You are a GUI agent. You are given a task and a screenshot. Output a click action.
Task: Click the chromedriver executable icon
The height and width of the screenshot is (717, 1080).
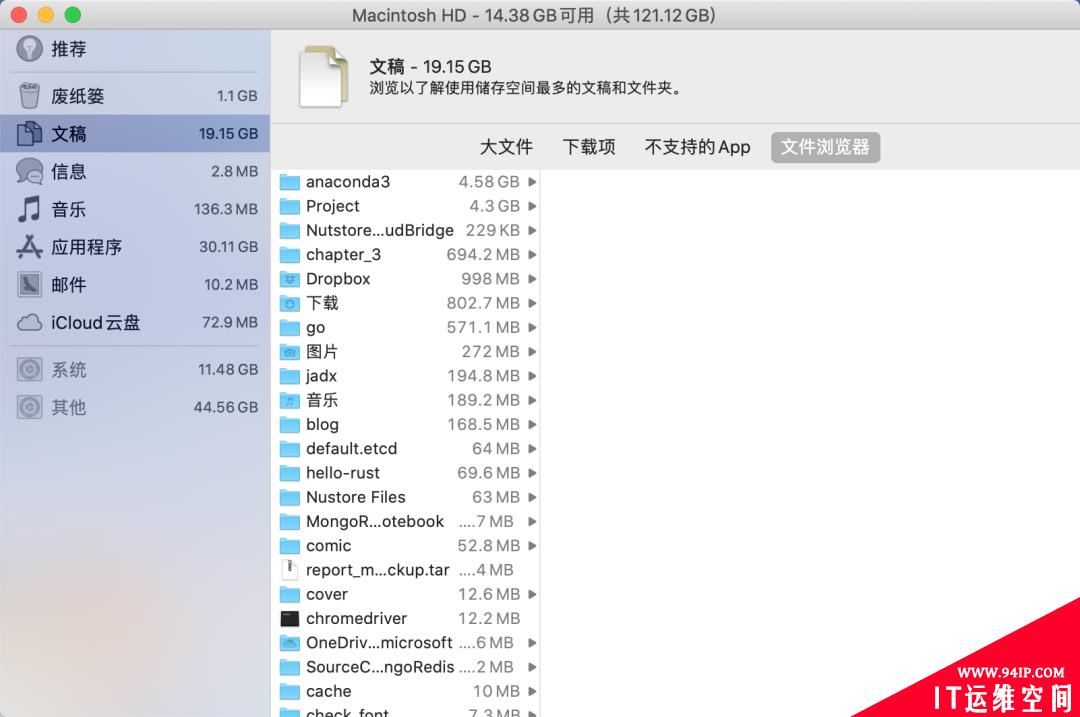pos(290,619)
